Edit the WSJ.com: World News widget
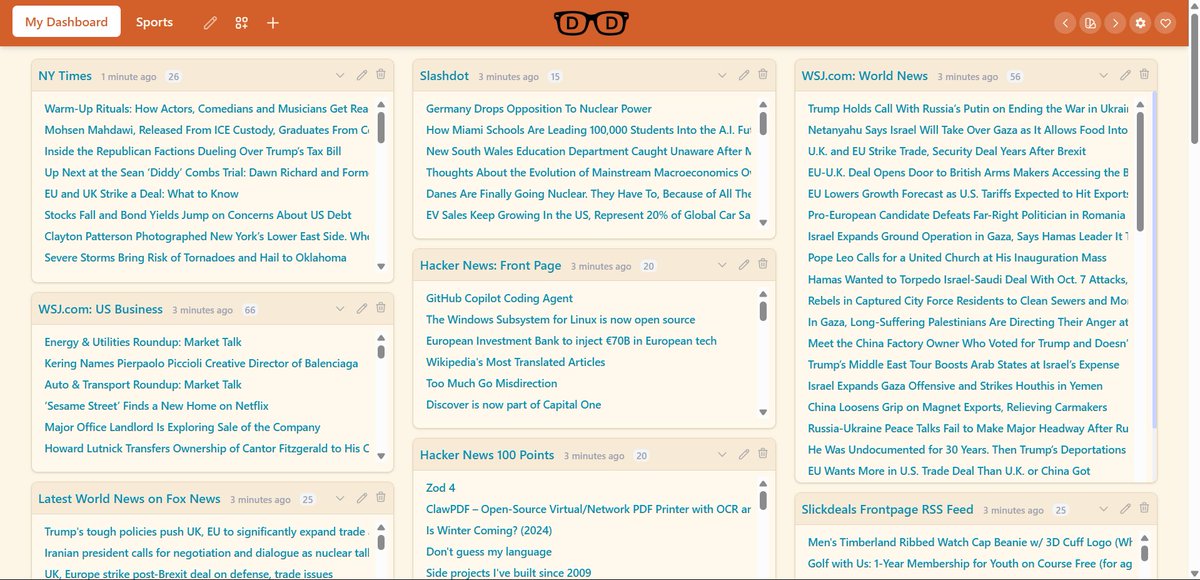This screenshot has width=1200, height=580. [x=1126, y=75]
